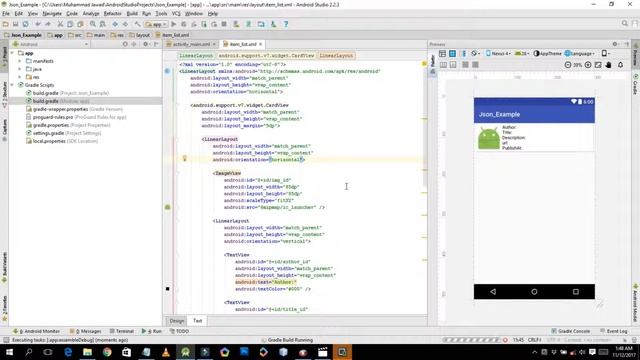640x360 pixels.
Task: Zoom in the layout preview
Action: click(588, 65)
